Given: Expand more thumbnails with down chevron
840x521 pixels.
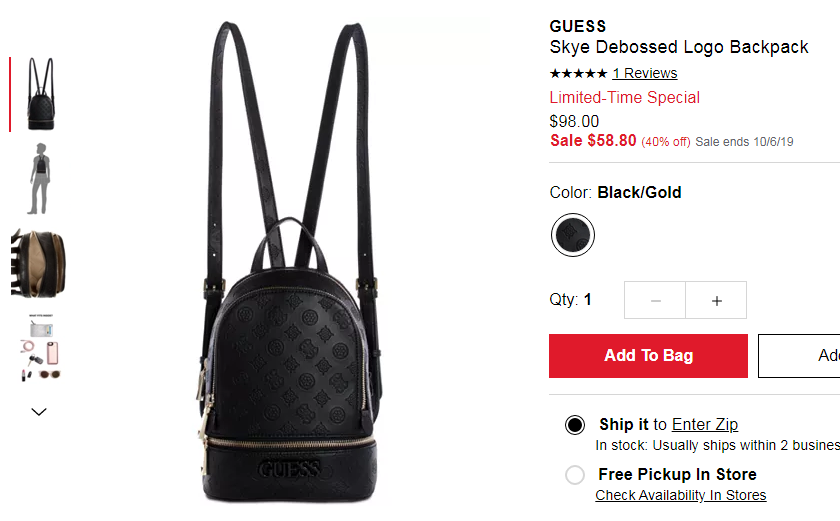Looking at the screenshot, I should (x=39, y=412).
